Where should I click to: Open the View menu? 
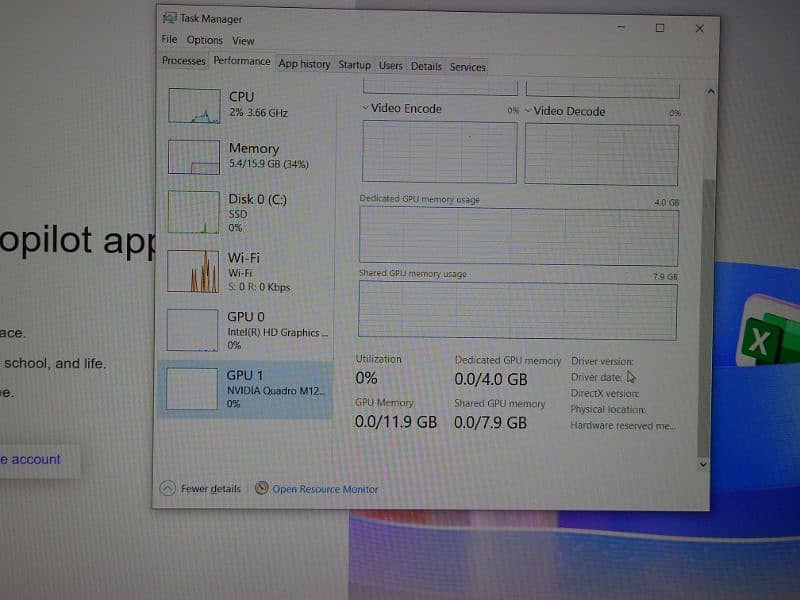[x=243, y=40]
